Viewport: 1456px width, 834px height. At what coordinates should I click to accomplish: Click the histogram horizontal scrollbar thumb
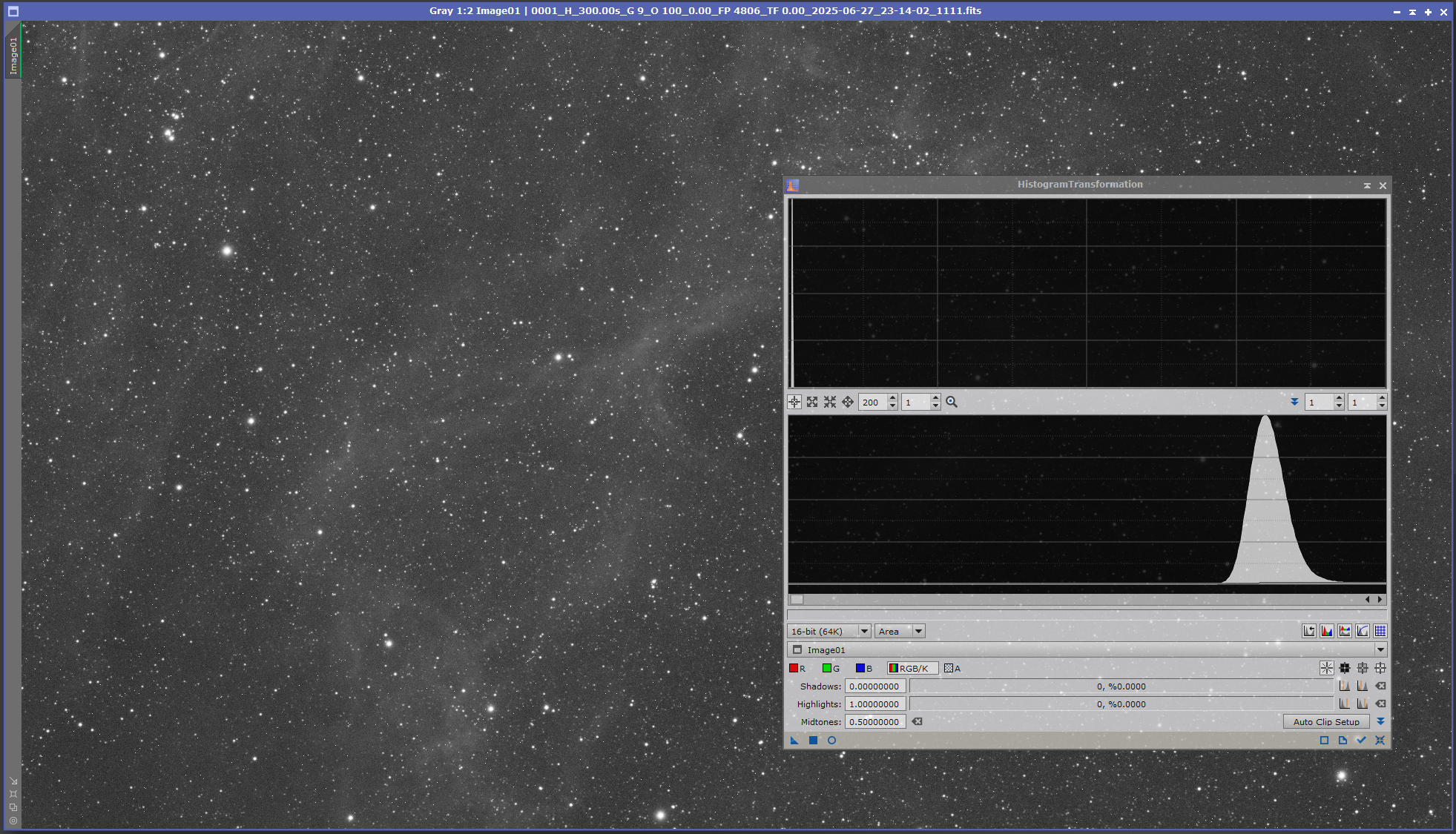(797, 599)
